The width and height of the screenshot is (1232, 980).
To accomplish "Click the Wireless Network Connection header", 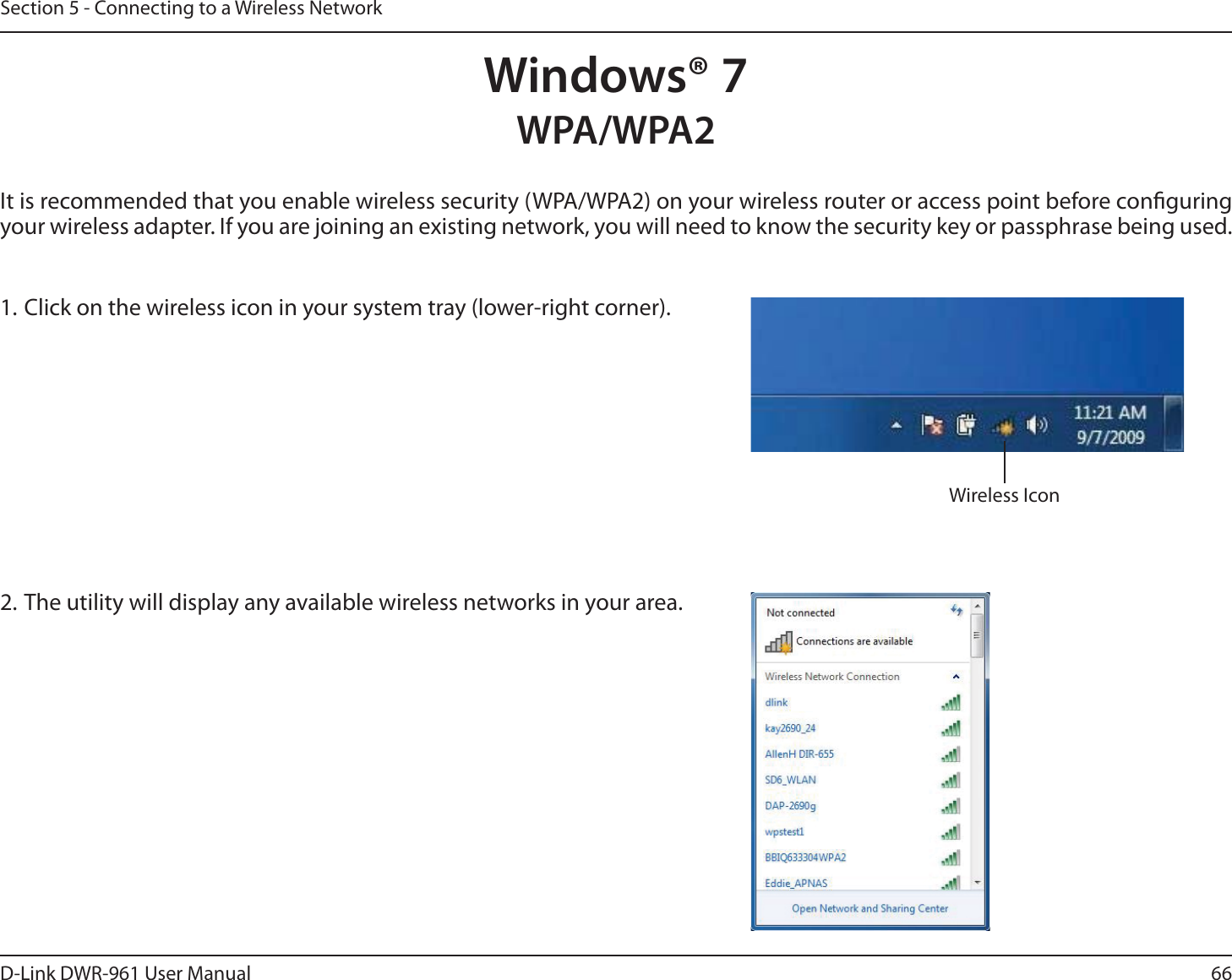I will click(832, 677).
